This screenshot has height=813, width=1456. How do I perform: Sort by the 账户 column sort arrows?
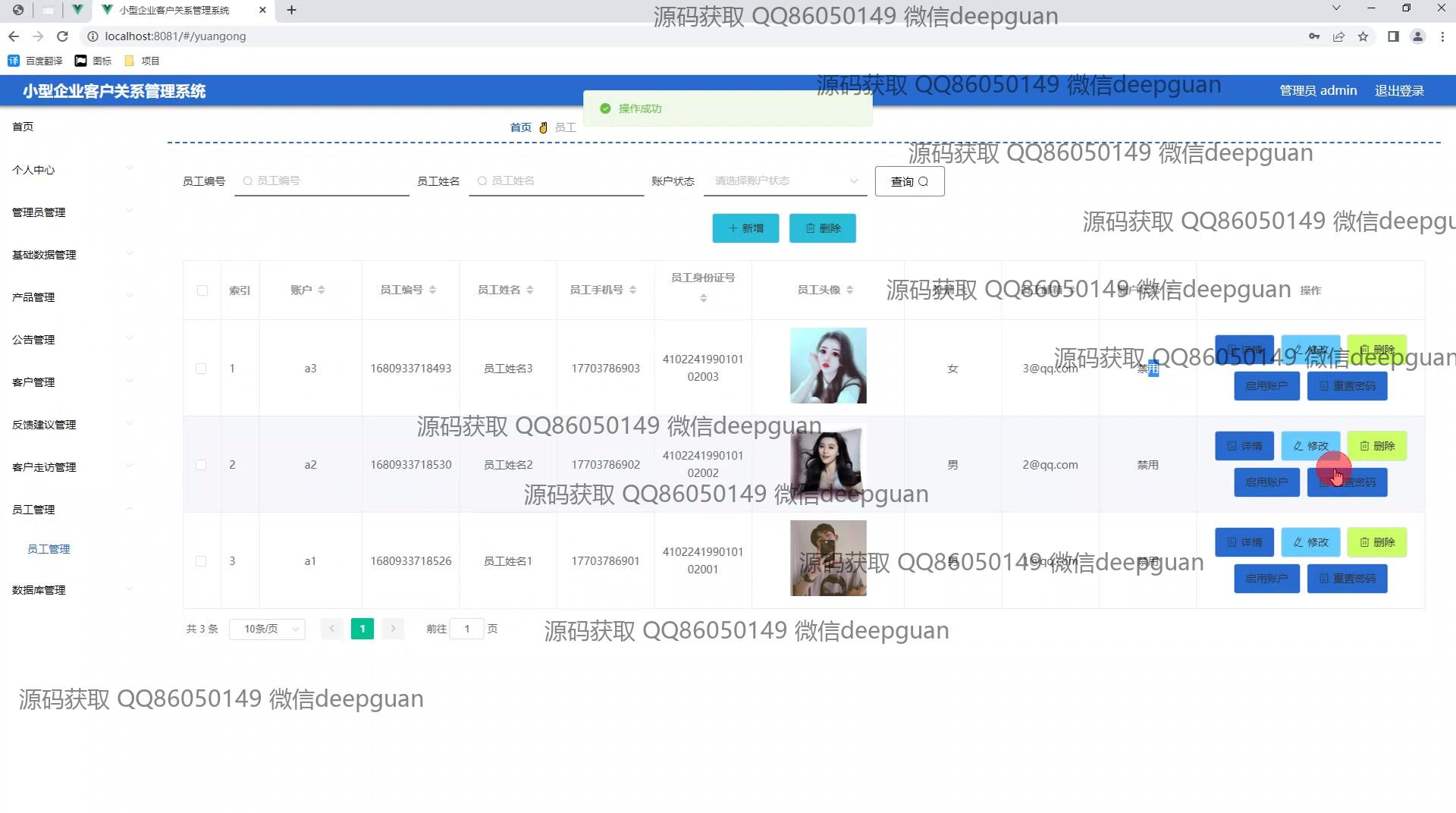pyautogui.click(x=322, y=290)
